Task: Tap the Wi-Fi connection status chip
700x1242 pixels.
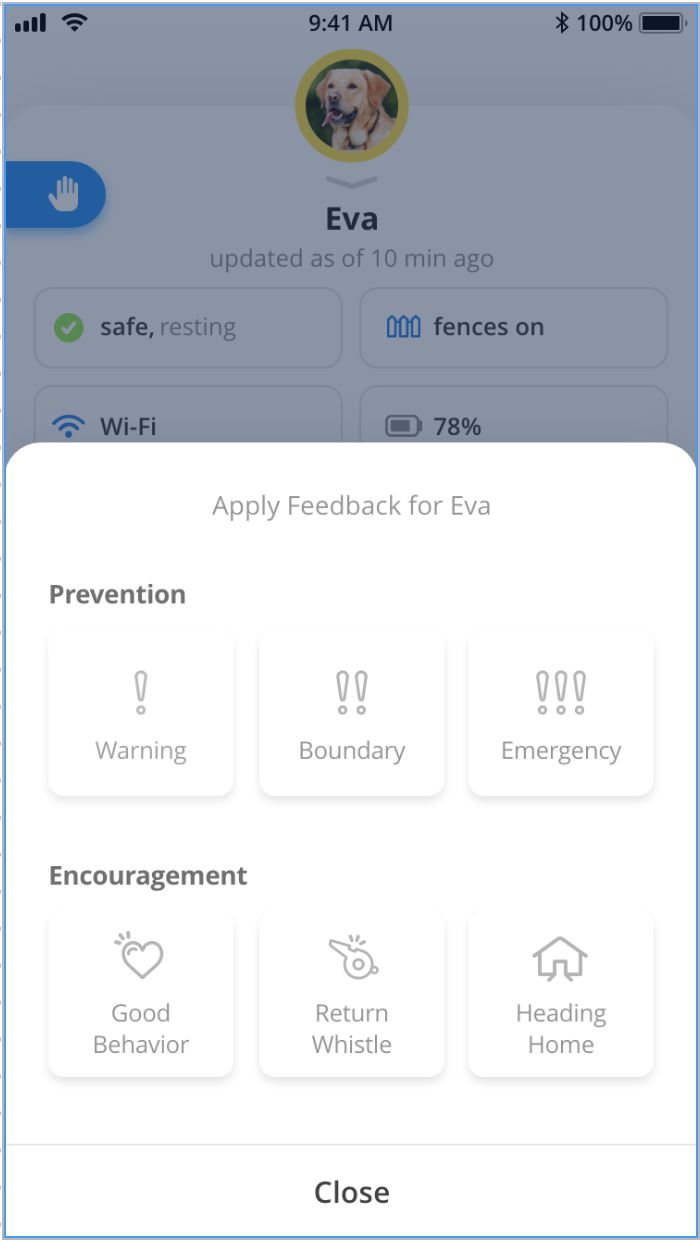Action: tap(188, 420)
